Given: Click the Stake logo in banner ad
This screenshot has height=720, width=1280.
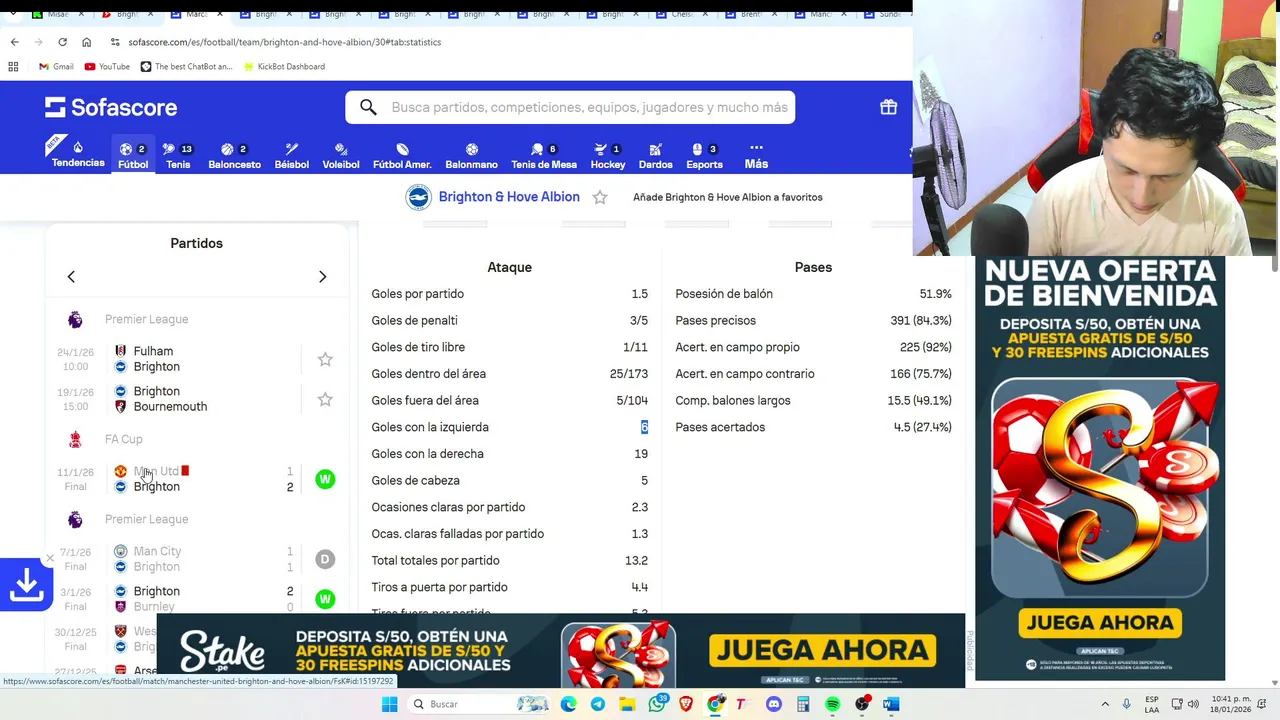Looking at the screenshot, I should point(223,651).
